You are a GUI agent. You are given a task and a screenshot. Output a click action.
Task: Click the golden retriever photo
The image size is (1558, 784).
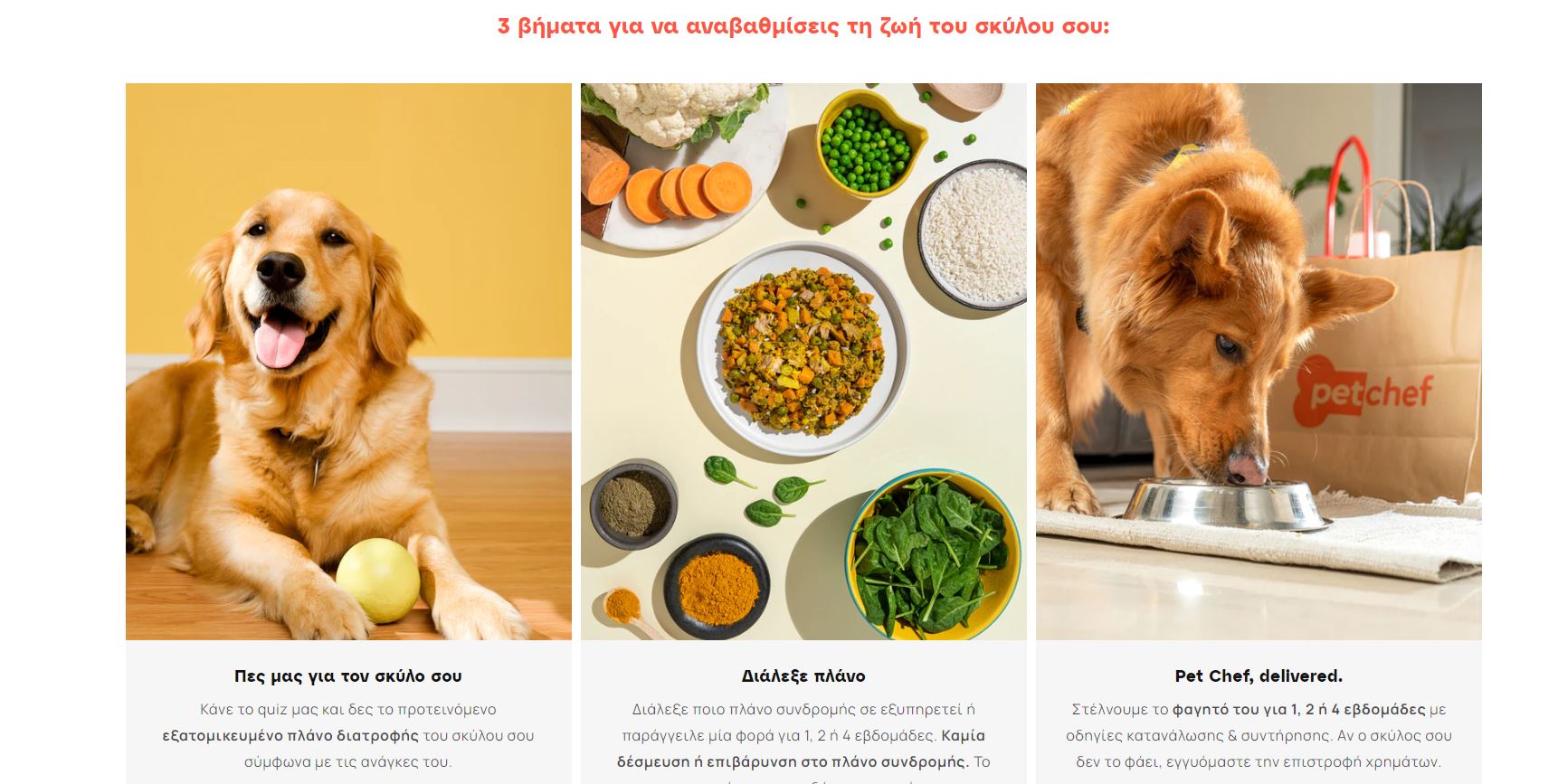pos(348,362)
